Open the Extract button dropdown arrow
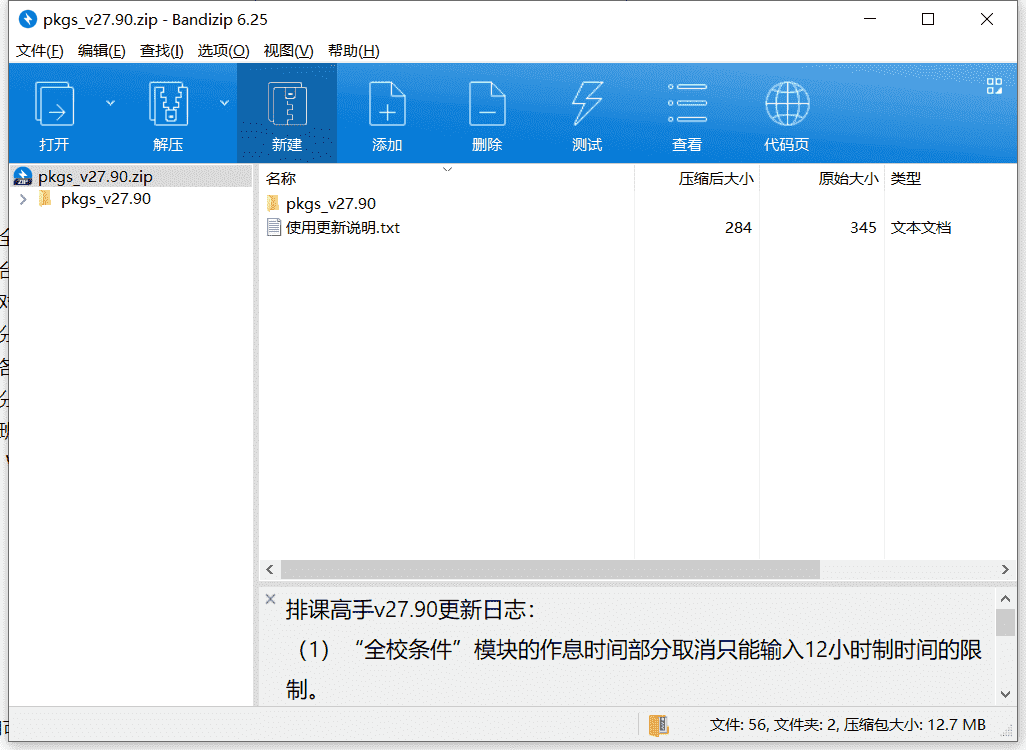Screen dimensions: 1026x750 (x=224, y=103)
